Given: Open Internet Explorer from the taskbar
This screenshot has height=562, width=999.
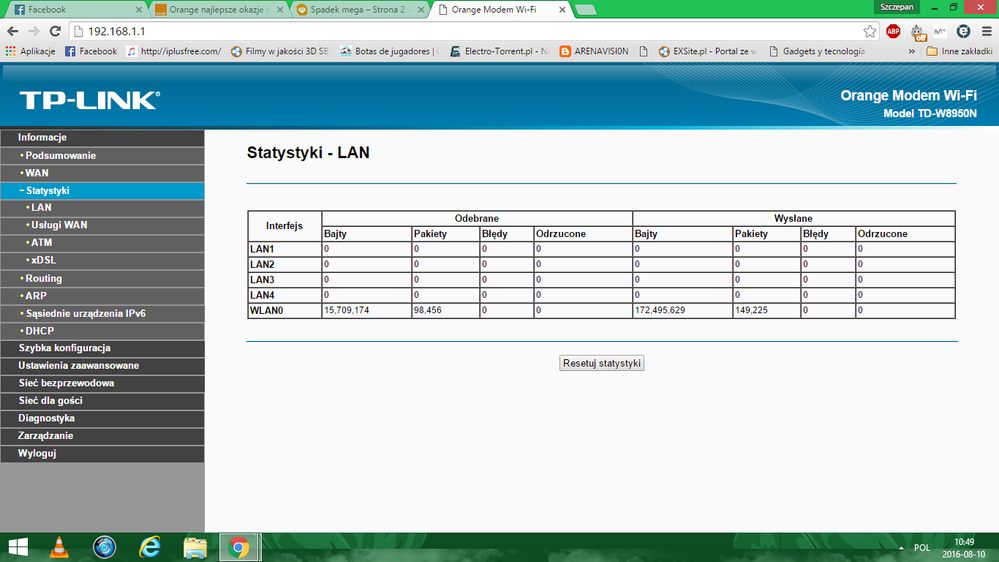Looking at the screenshot, I should [x=150, y=547].
